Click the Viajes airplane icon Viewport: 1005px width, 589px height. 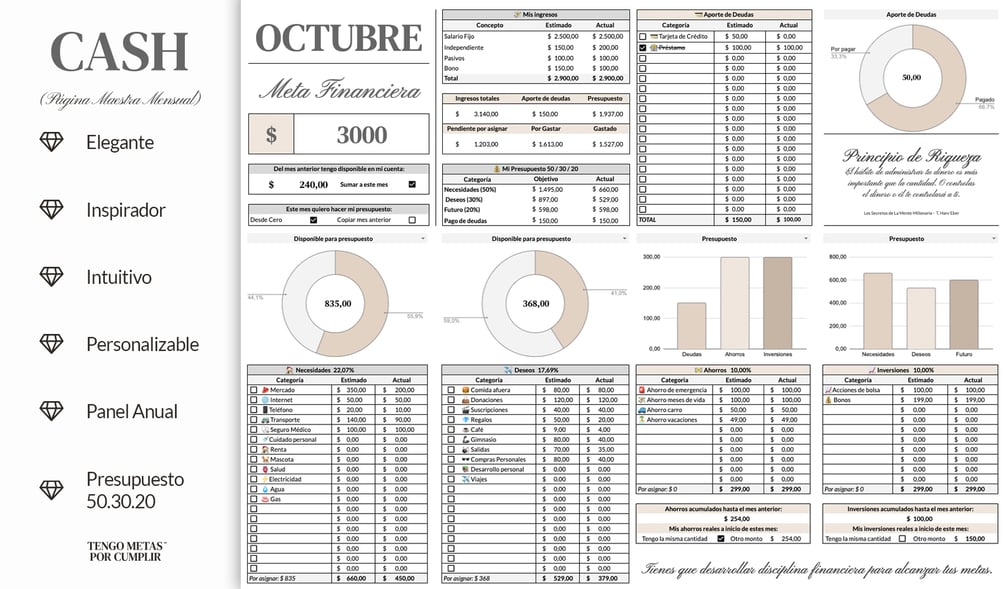click(x=465, y=479)
